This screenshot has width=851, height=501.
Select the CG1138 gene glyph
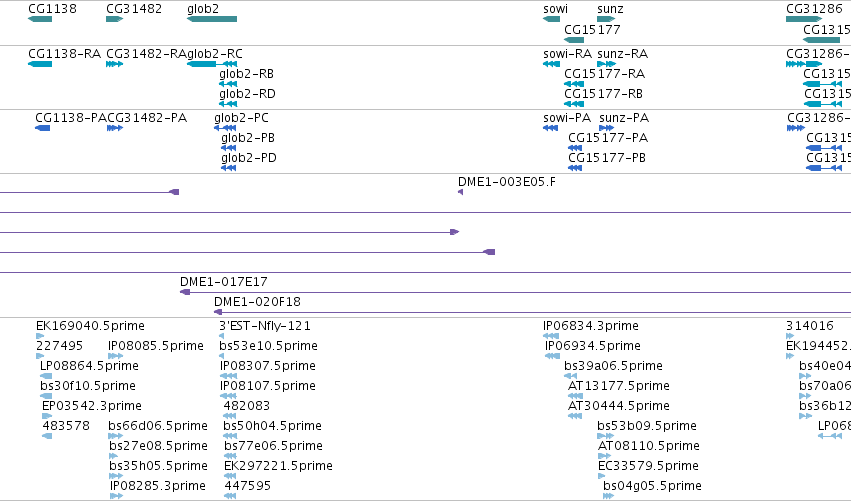[x=40, y=19]
